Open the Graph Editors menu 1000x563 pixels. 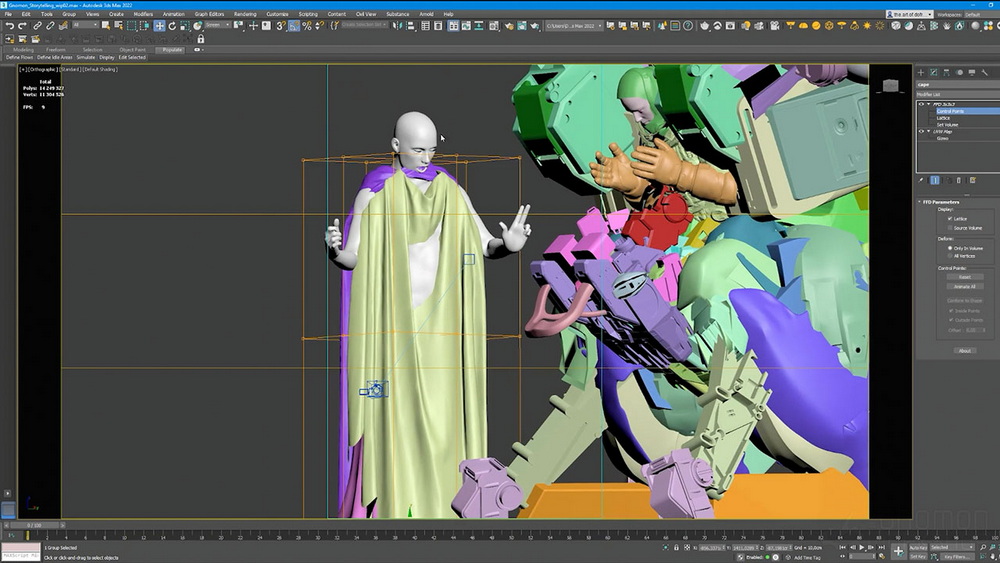[209, 14]
